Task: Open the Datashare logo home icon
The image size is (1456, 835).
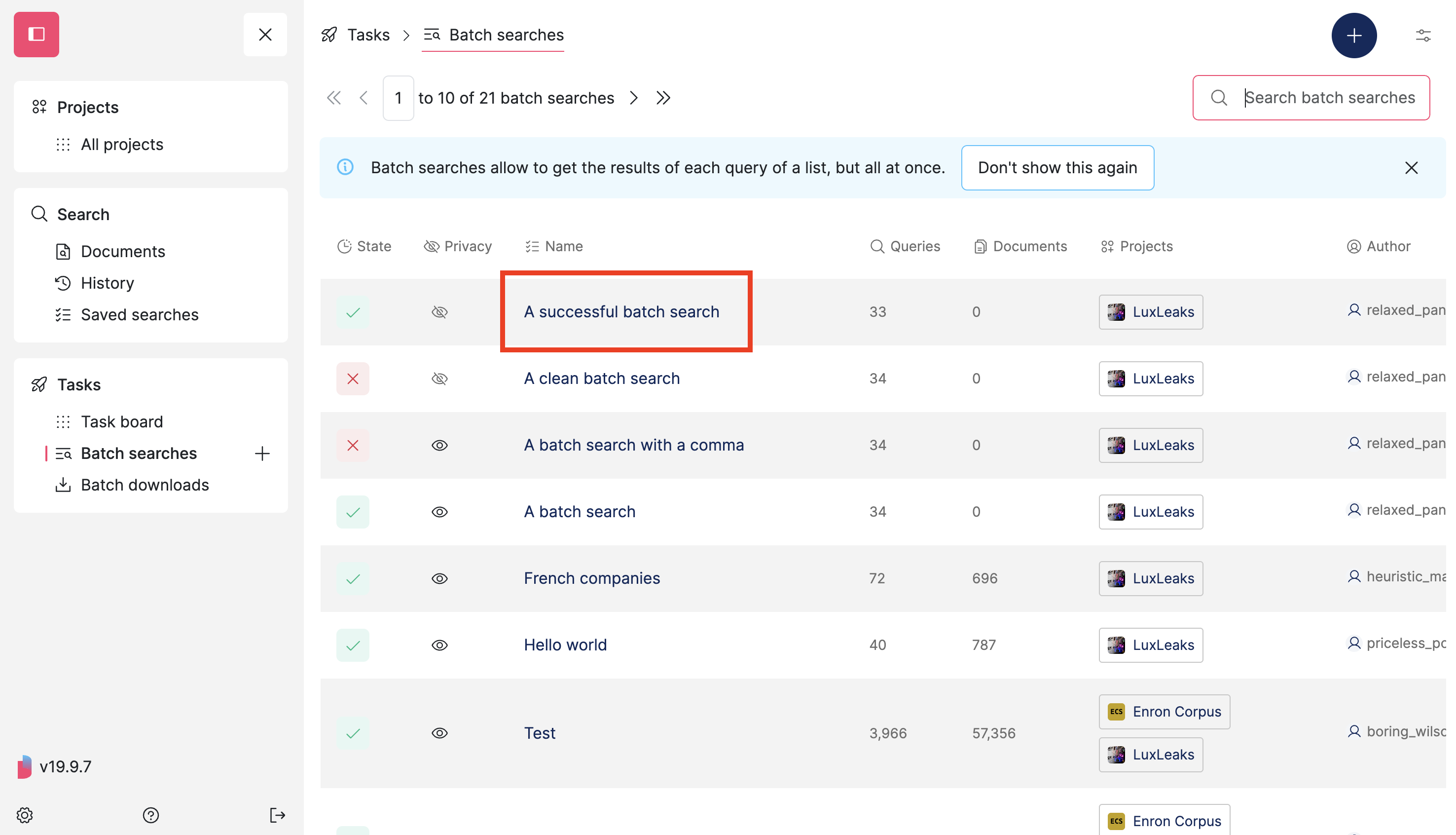Action: pyautogui.click(x=36, y=35)
